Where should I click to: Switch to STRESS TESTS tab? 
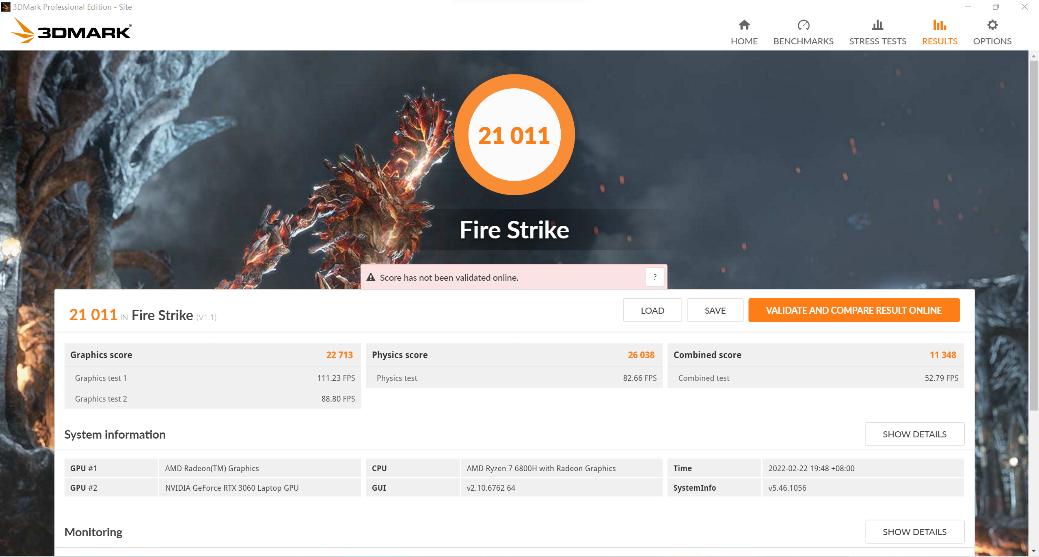click(877, 41)
